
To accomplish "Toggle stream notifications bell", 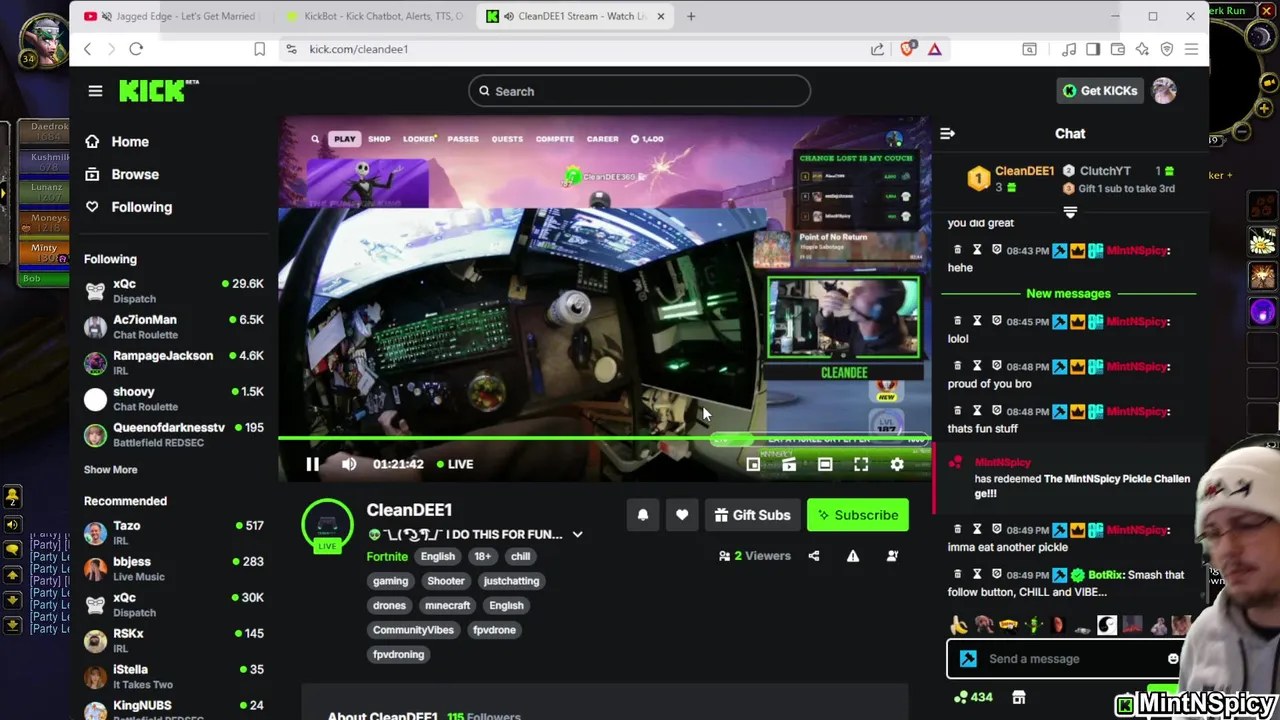I will click(x=643, y=515).
